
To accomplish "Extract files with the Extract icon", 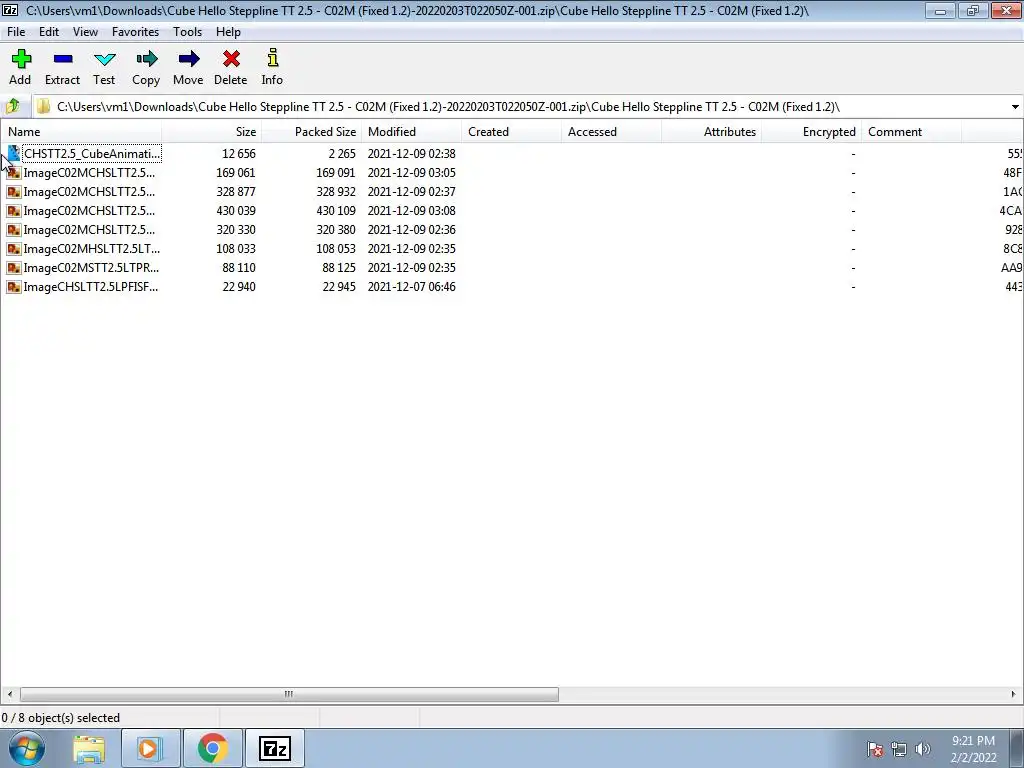I will pyautogui.click(x=63, y=59).
